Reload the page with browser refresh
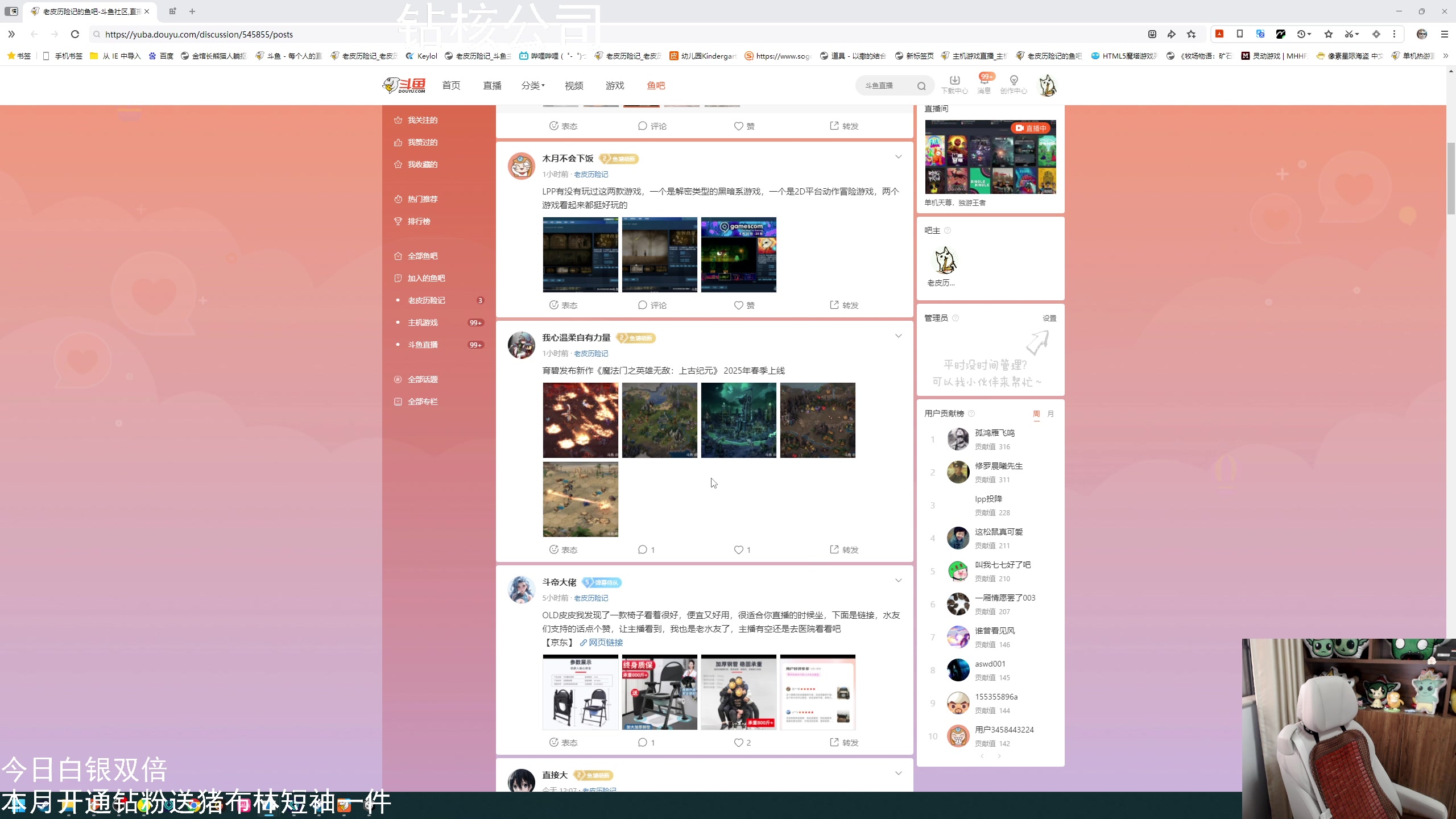The height and width of the screenshot is (819, 1456). click(75, 34)
